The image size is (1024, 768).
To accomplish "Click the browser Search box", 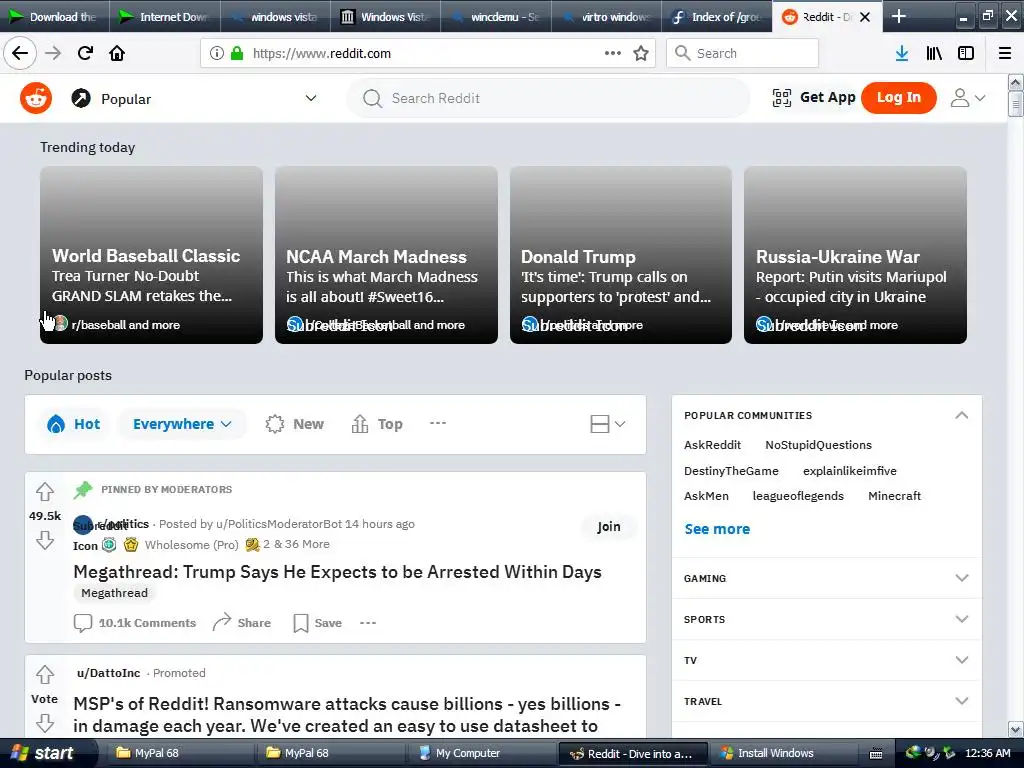I will (x=743, y=53).
